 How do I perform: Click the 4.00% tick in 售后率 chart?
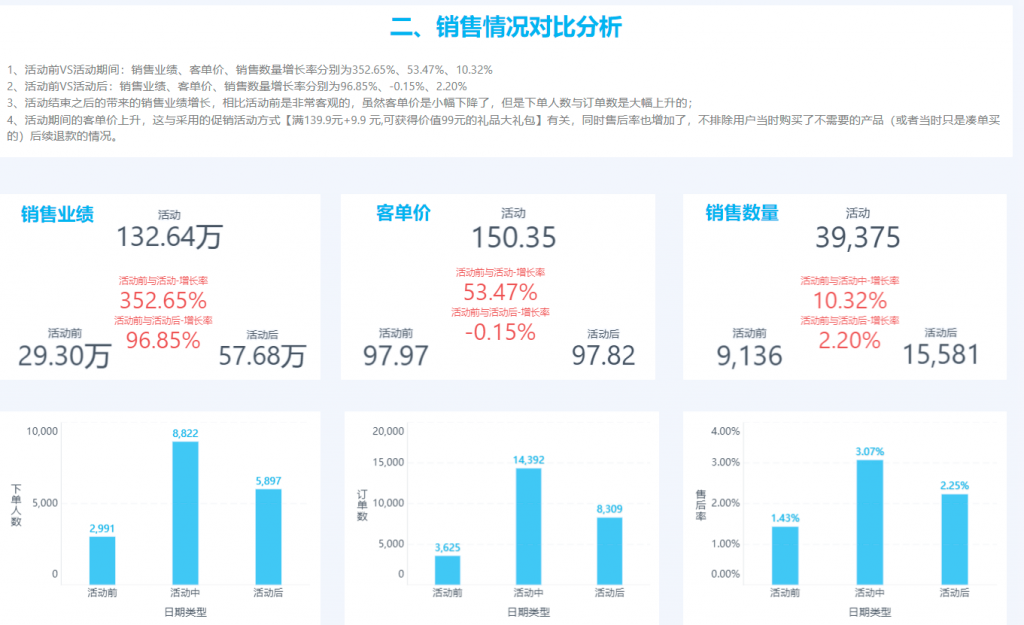pyautogui.click(x=726, y=431)
